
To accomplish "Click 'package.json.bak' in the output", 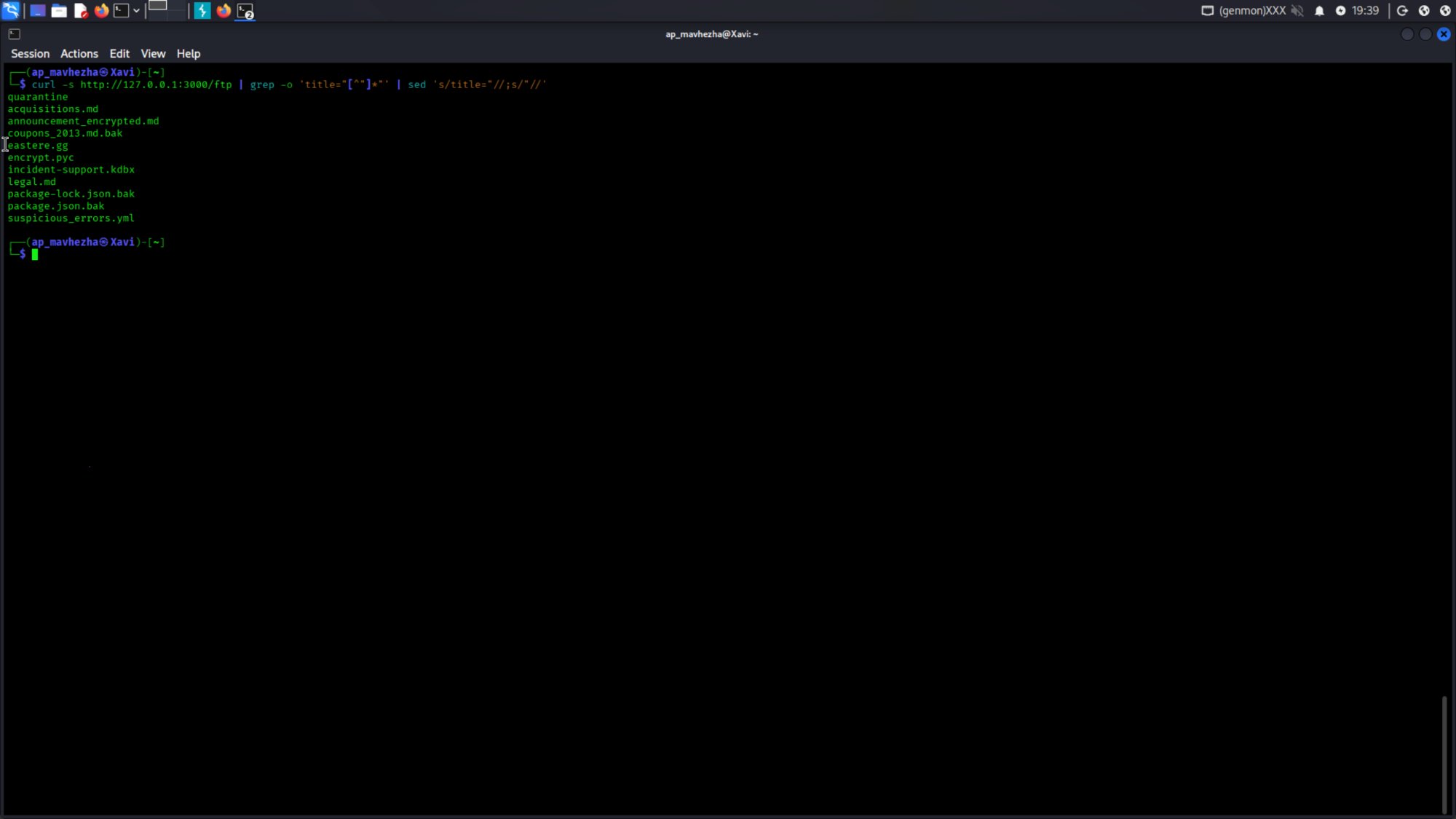I will [56, 206].
